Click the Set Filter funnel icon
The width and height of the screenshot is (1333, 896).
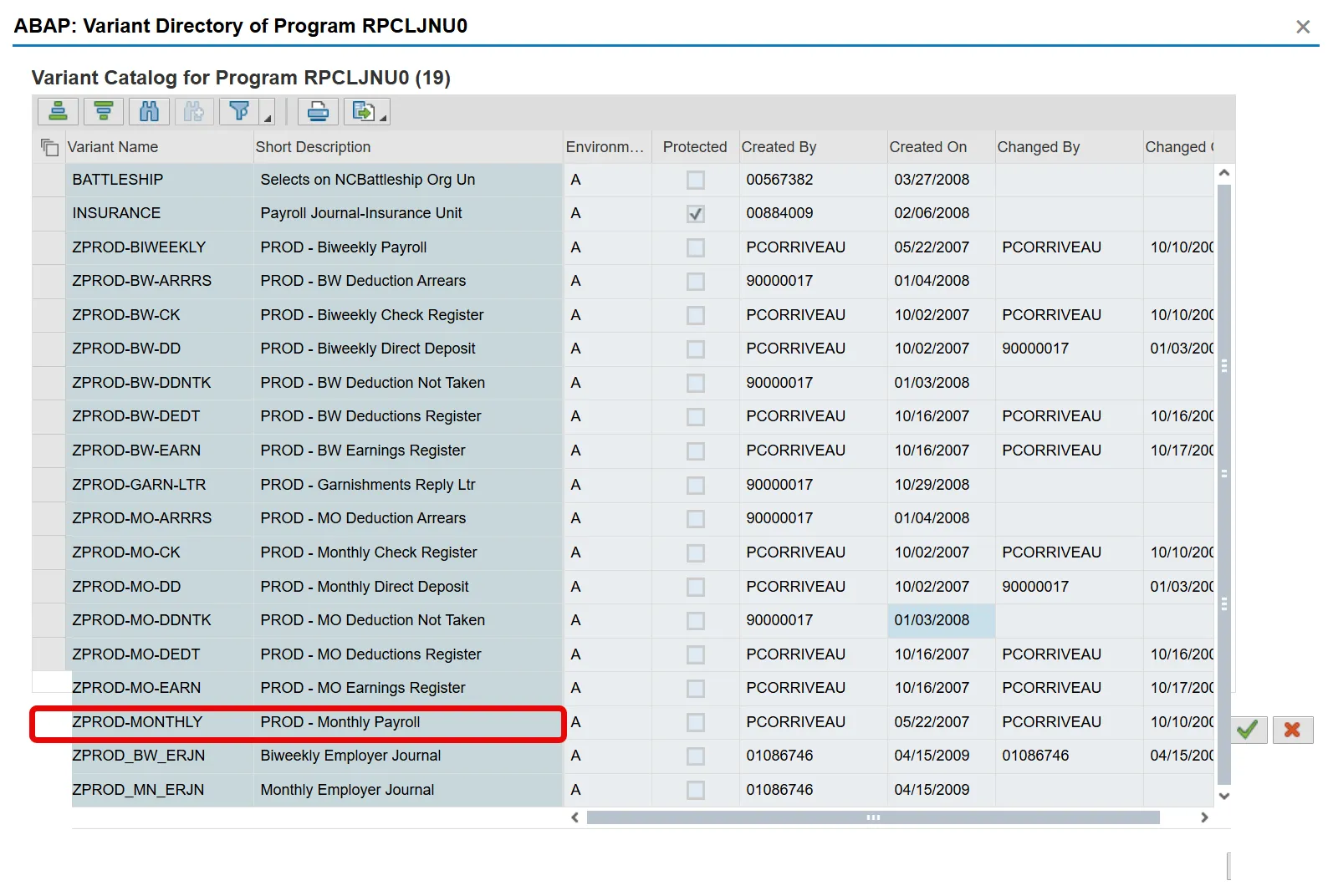[x=239, y=111]
